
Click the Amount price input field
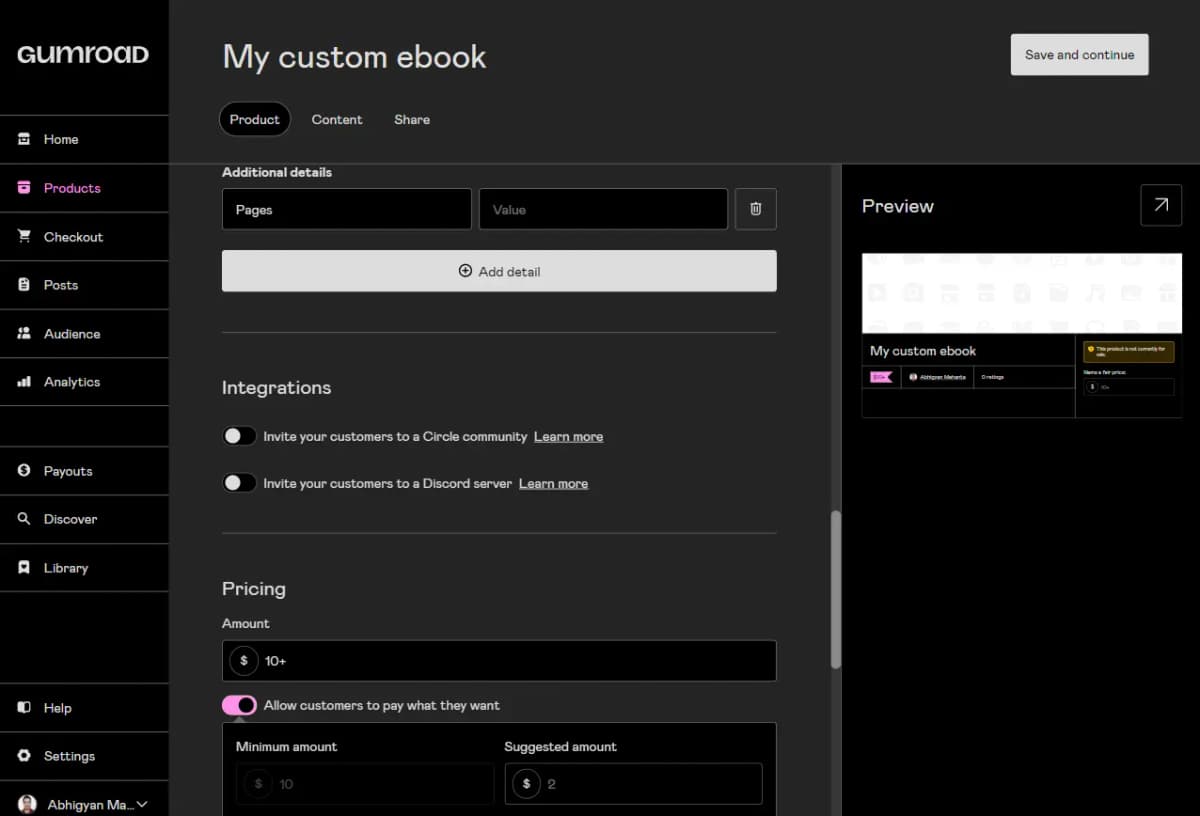pyautogui.click(x=499, y=661)
